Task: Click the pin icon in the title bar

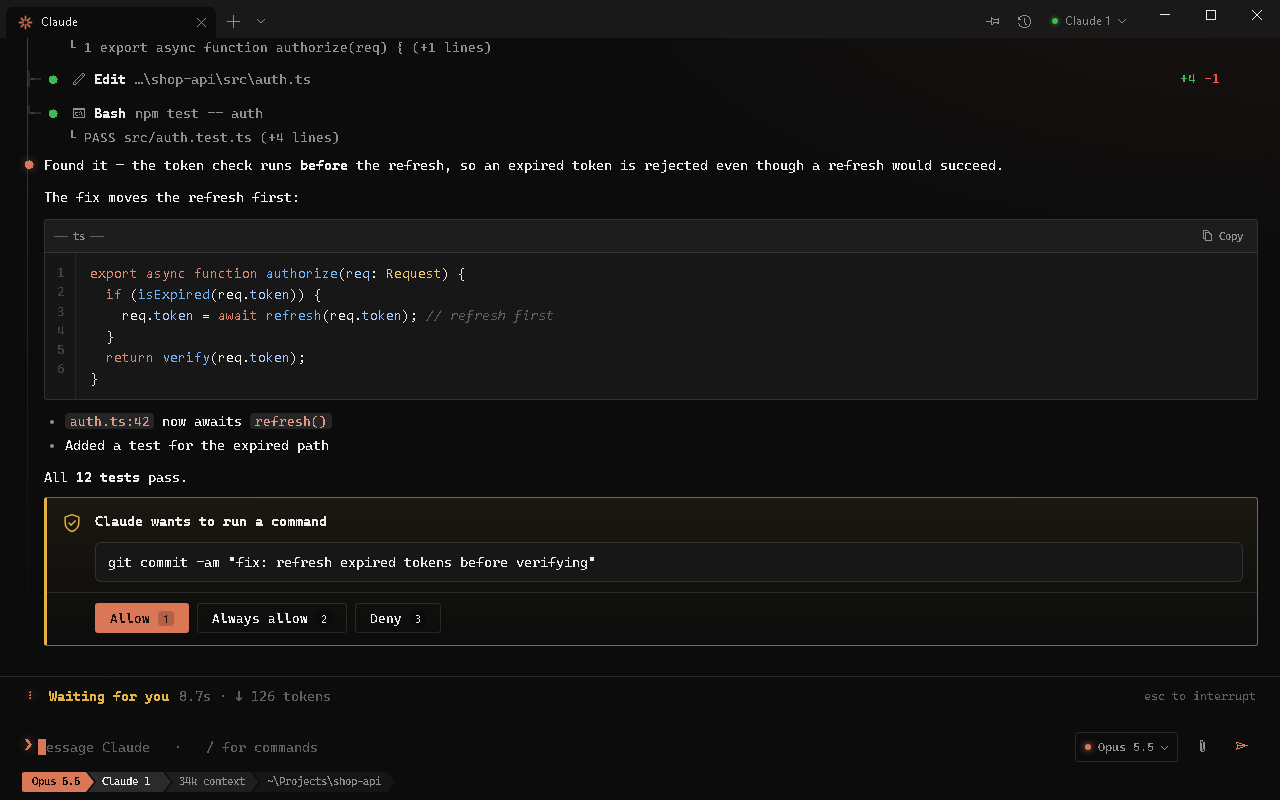Action: coord(993,21)
